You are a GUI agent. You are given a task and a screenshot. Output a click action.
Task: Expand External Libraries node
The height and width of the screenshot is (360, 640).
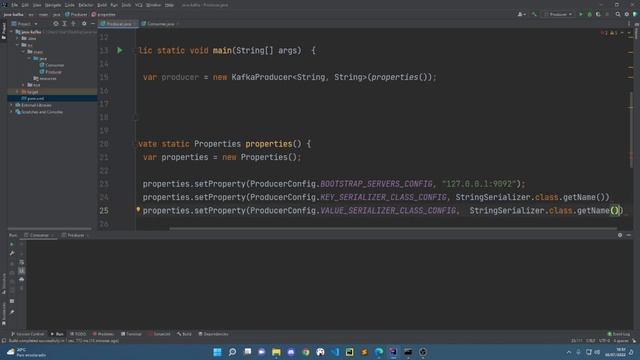[11, 105]
